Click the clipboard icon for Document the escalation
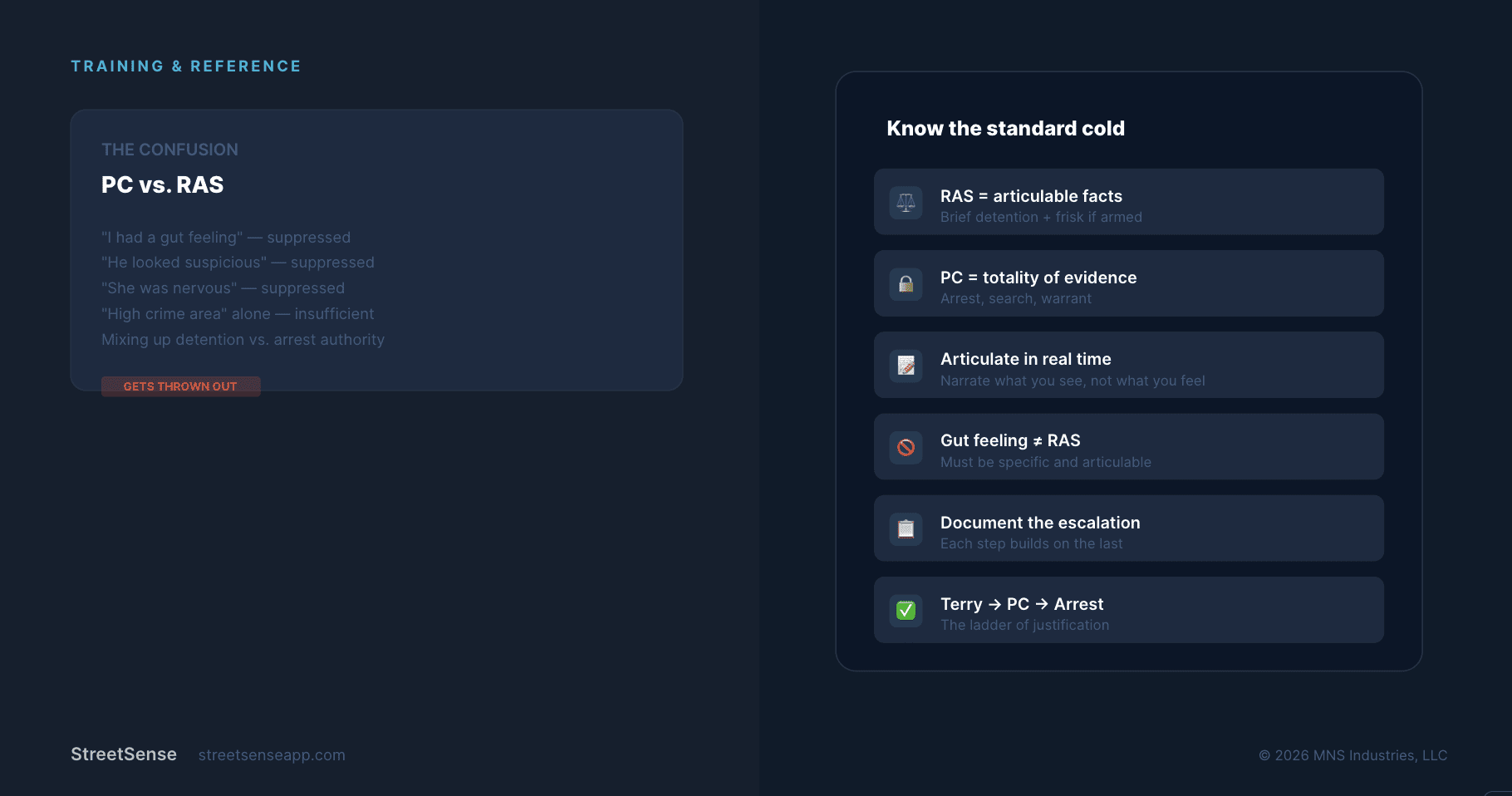The image size is (1512, 796). pos(906,528)
